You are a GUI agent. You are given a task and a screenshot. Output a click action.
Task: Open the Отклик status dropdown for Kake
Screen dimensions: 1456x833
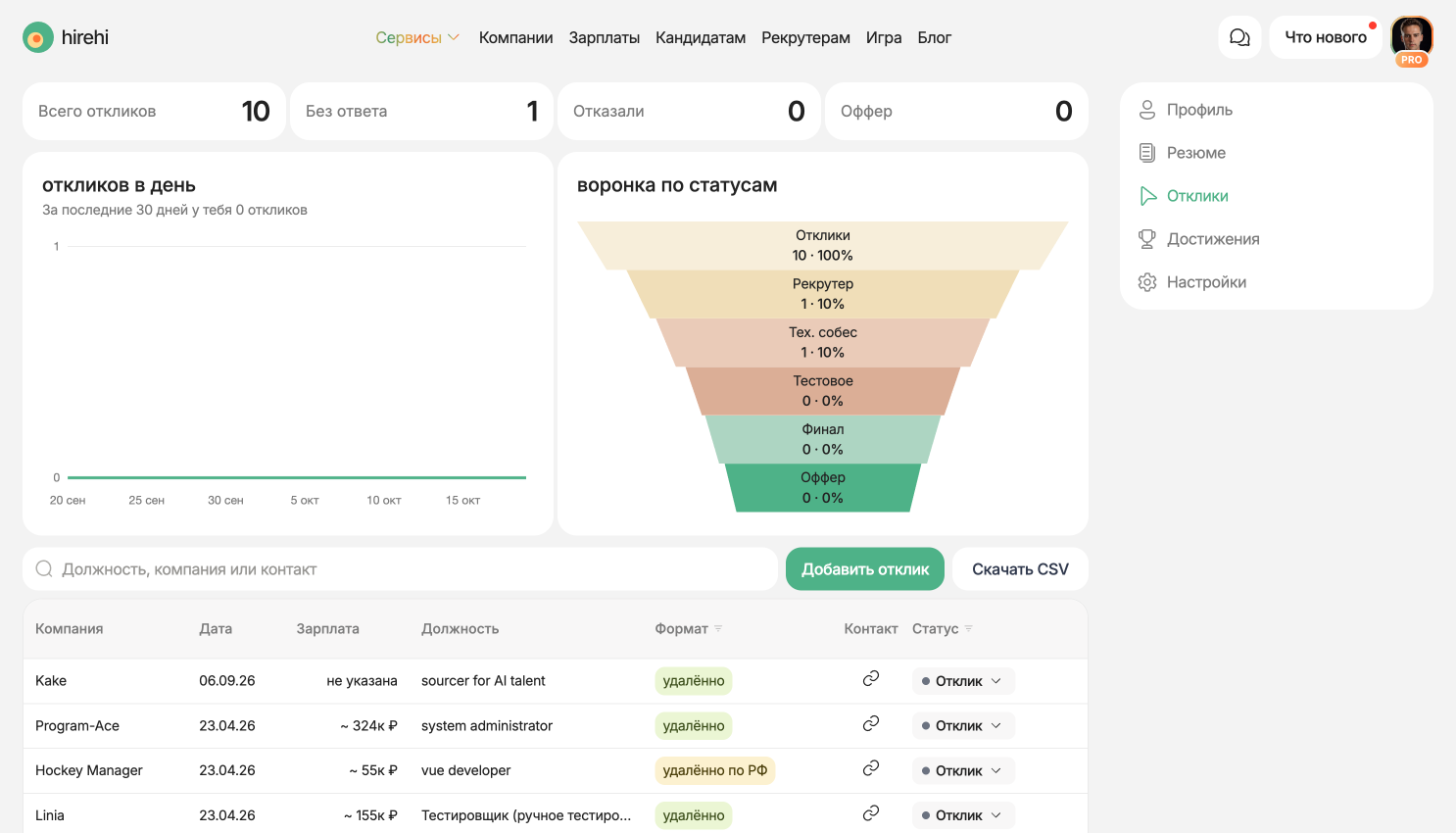pos(963,681)
